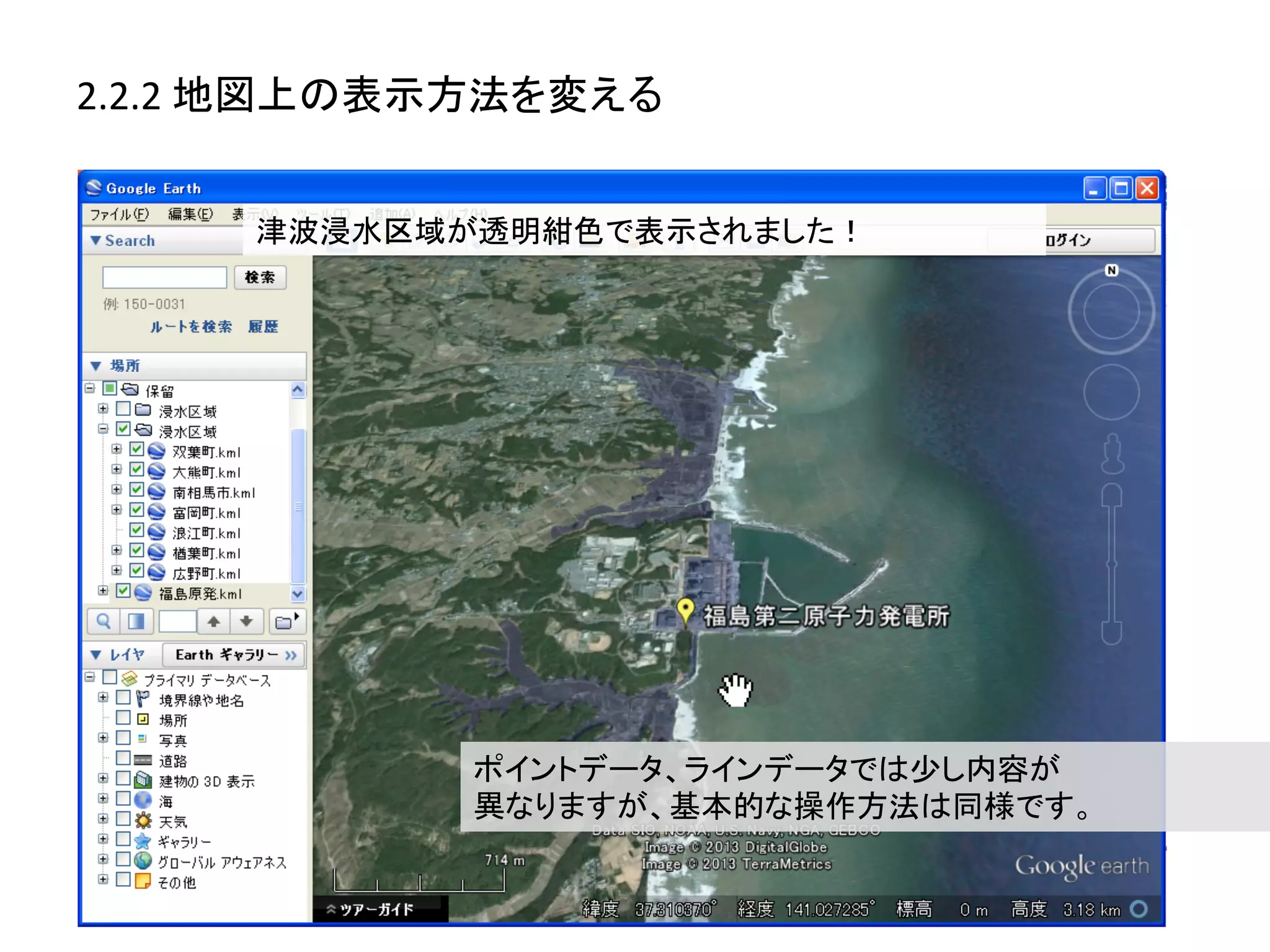Click the look-around compass ring
Viewport: 1270px width, 952px height.
1111,312
